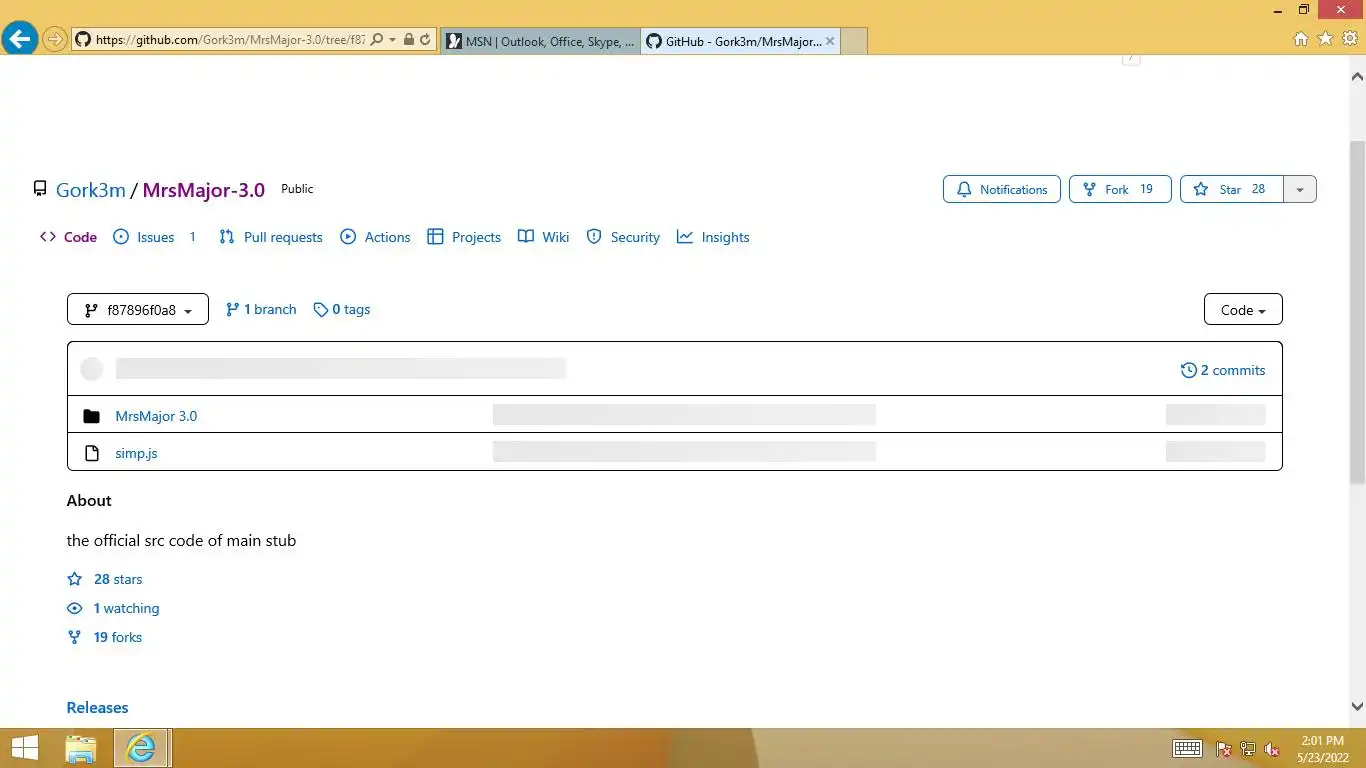View the 19 forks link
Viewport: 1366px width, 768px height.
pos(105,637)
